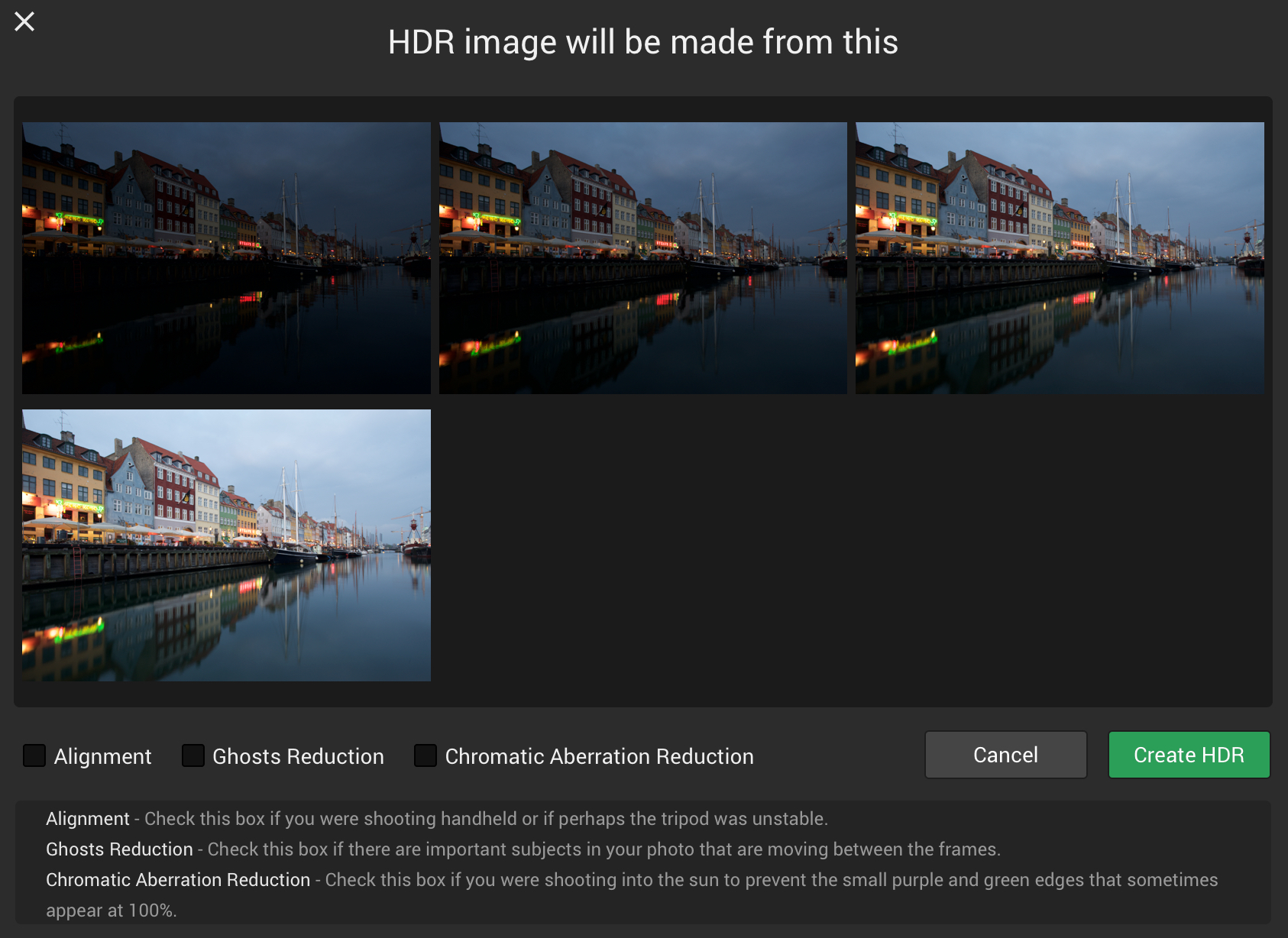This screenshot has width=1288, height=938.
Task: Click the Alignment help description line
Action: 437,819
